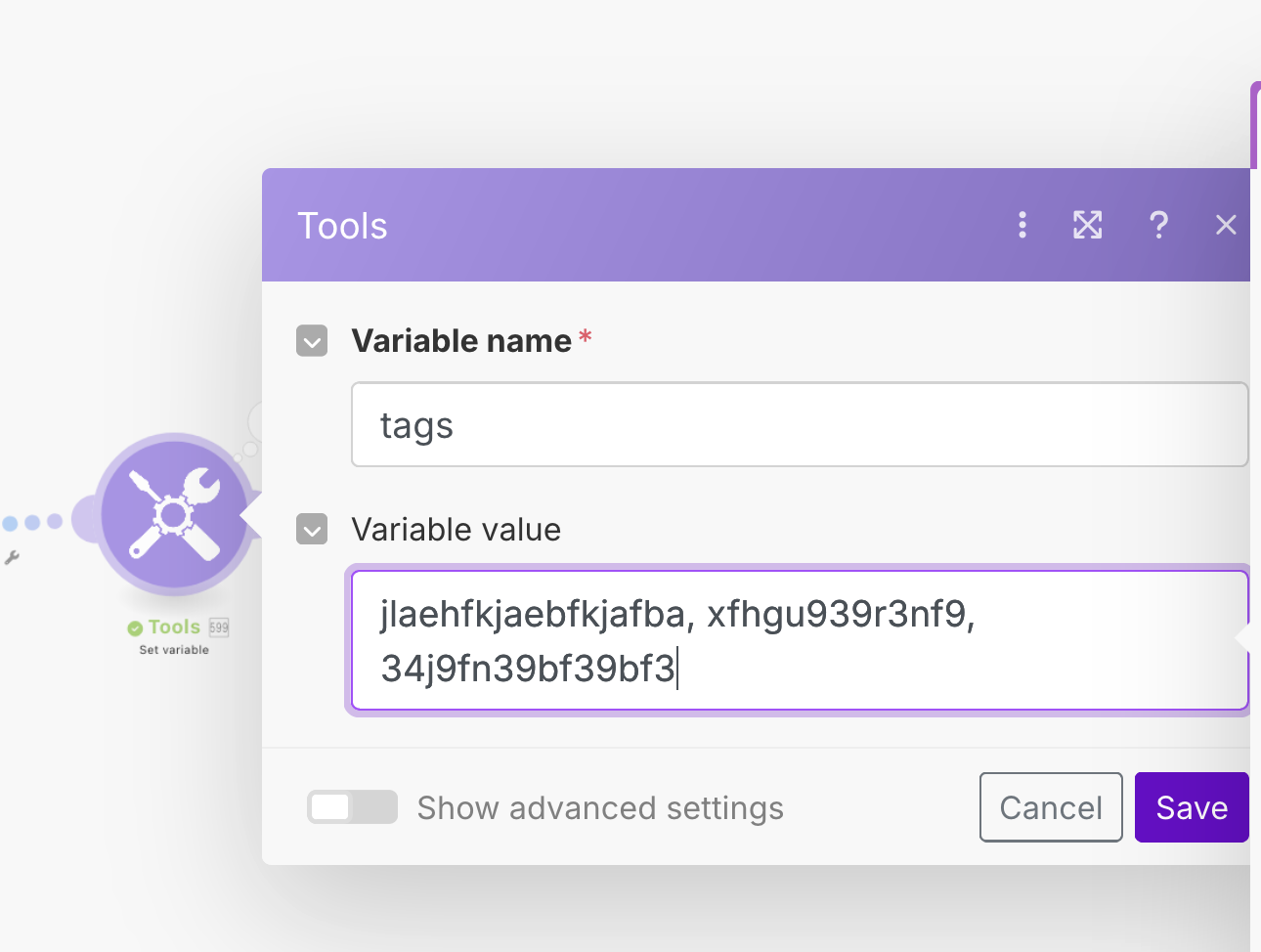Click the green check status icon beside Tools
The height and width of the screenshot is (952, 1261).
point(135,628)
